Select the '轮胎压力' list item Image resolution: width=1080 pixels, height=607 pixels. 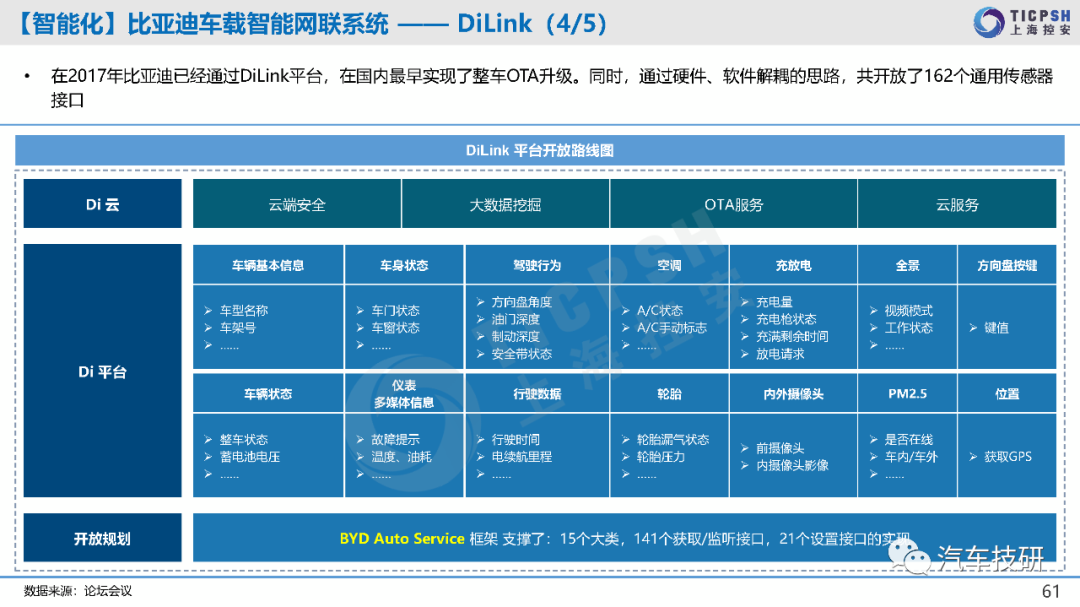tap(661, 457)
